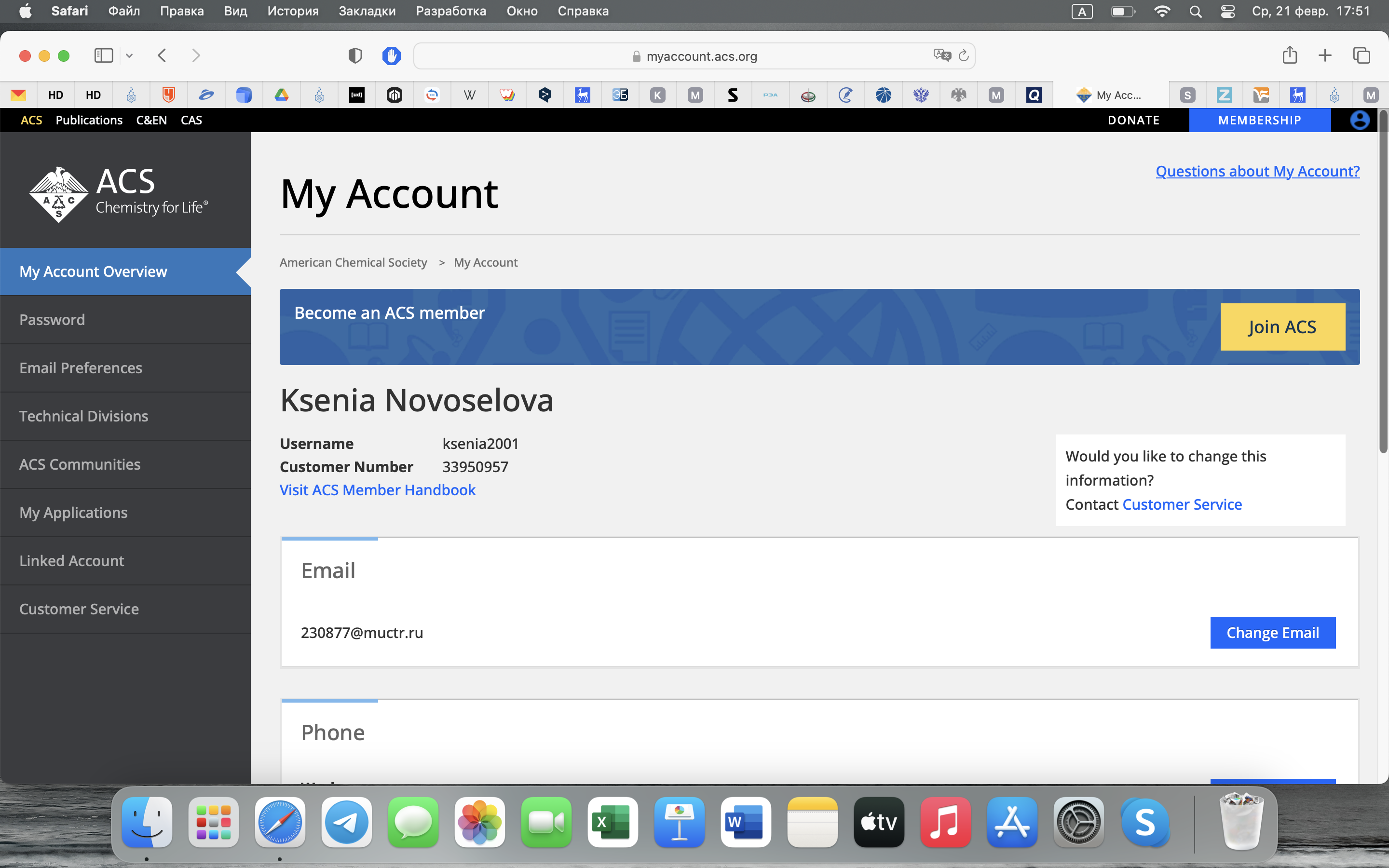Screen dimensions: 1389x868
Task: Switch to the orange shield Ч tab
Action: click(168, 95)
